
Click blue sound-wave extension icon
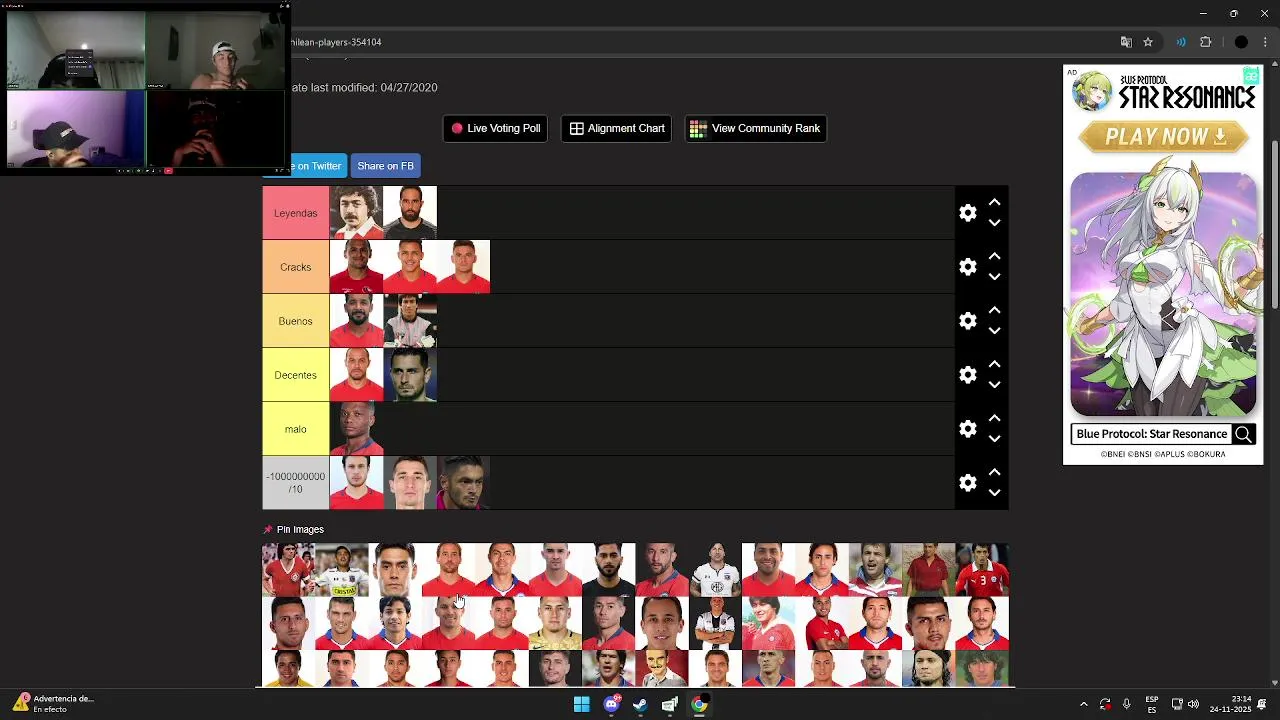pyautogui.click(x=1181, y=42)
